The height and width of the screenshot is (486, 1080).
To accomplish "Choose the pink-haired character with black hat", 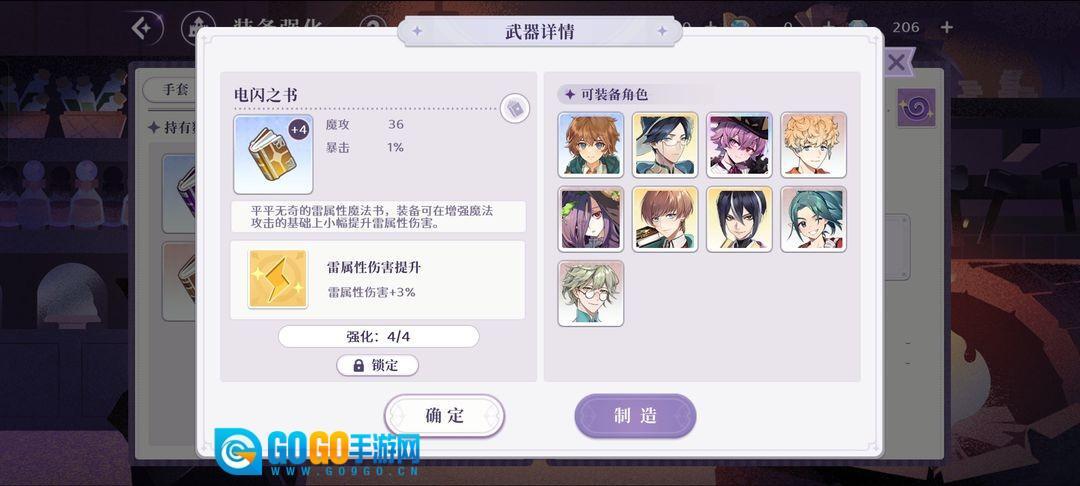I will point(739,145).
